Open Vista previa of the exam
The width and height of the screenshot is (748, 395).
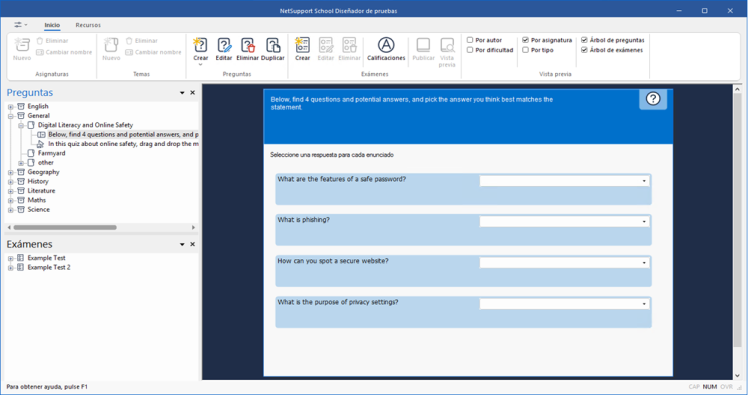click(447, 52)
